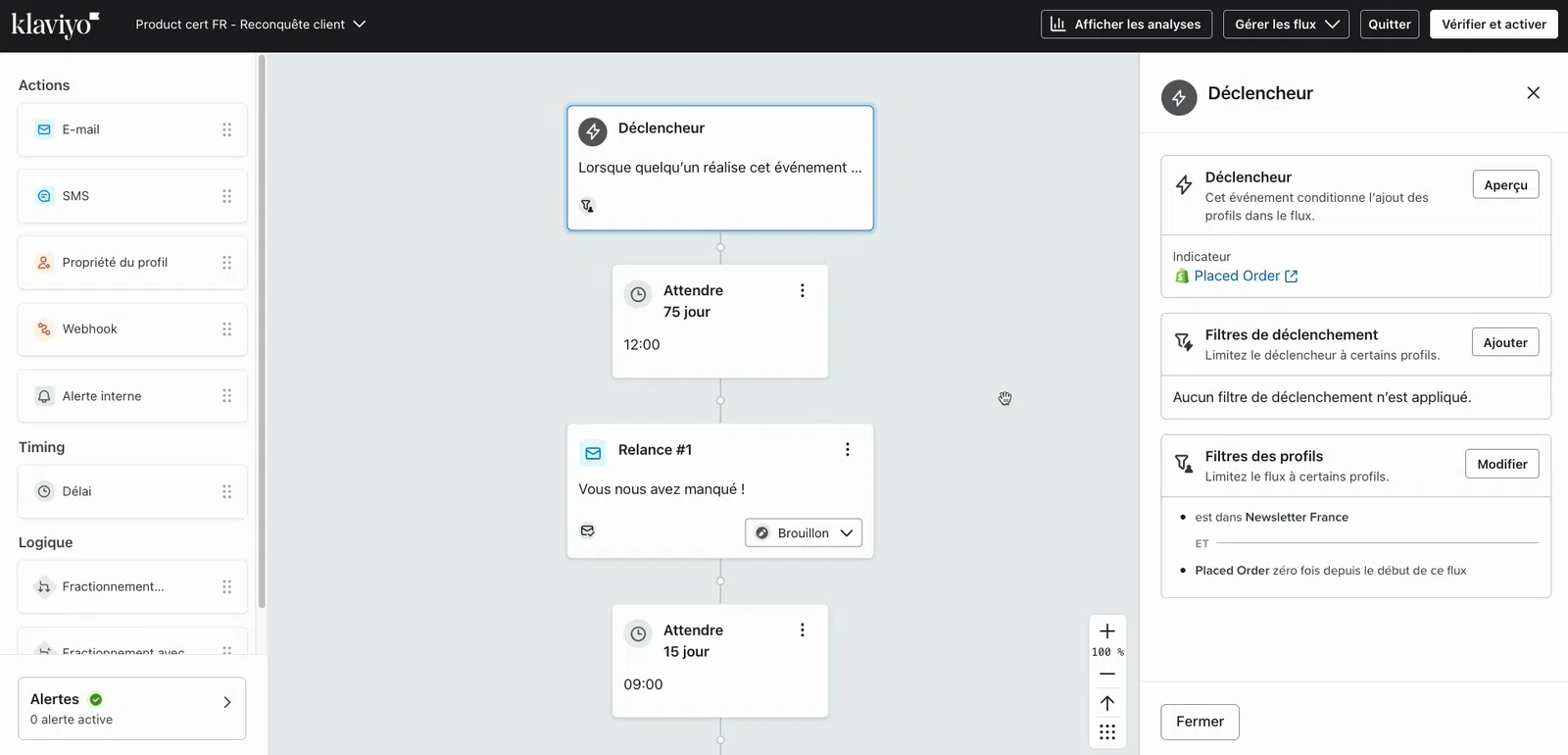Image resolution: width=1568 pixels, height=755 pixels.
Task: Grab the Alerte interne drag handle
Action: pos(226,396)
